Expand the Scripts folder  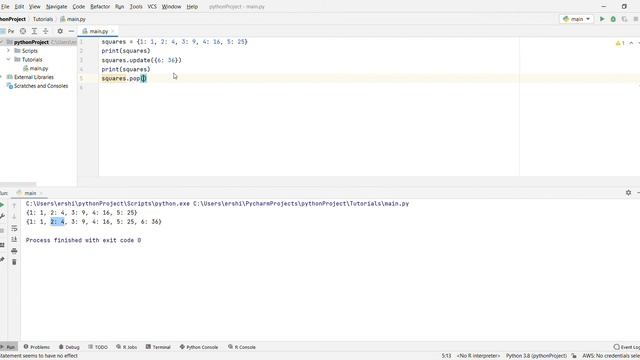click(x=8, y=51)
